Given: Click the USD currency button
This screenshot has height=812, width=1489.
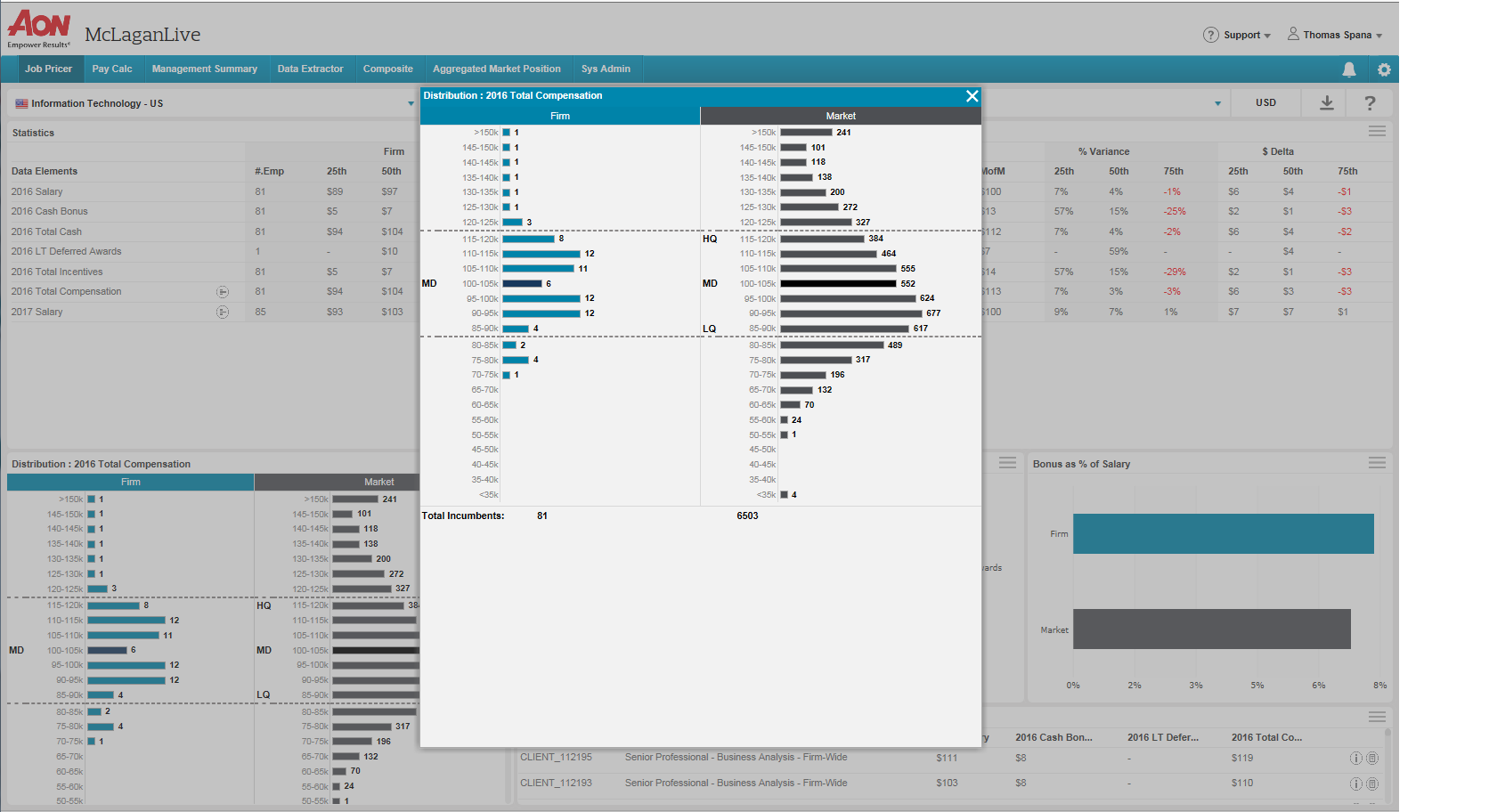Looking at the screenshot, I should (1265, 103).
